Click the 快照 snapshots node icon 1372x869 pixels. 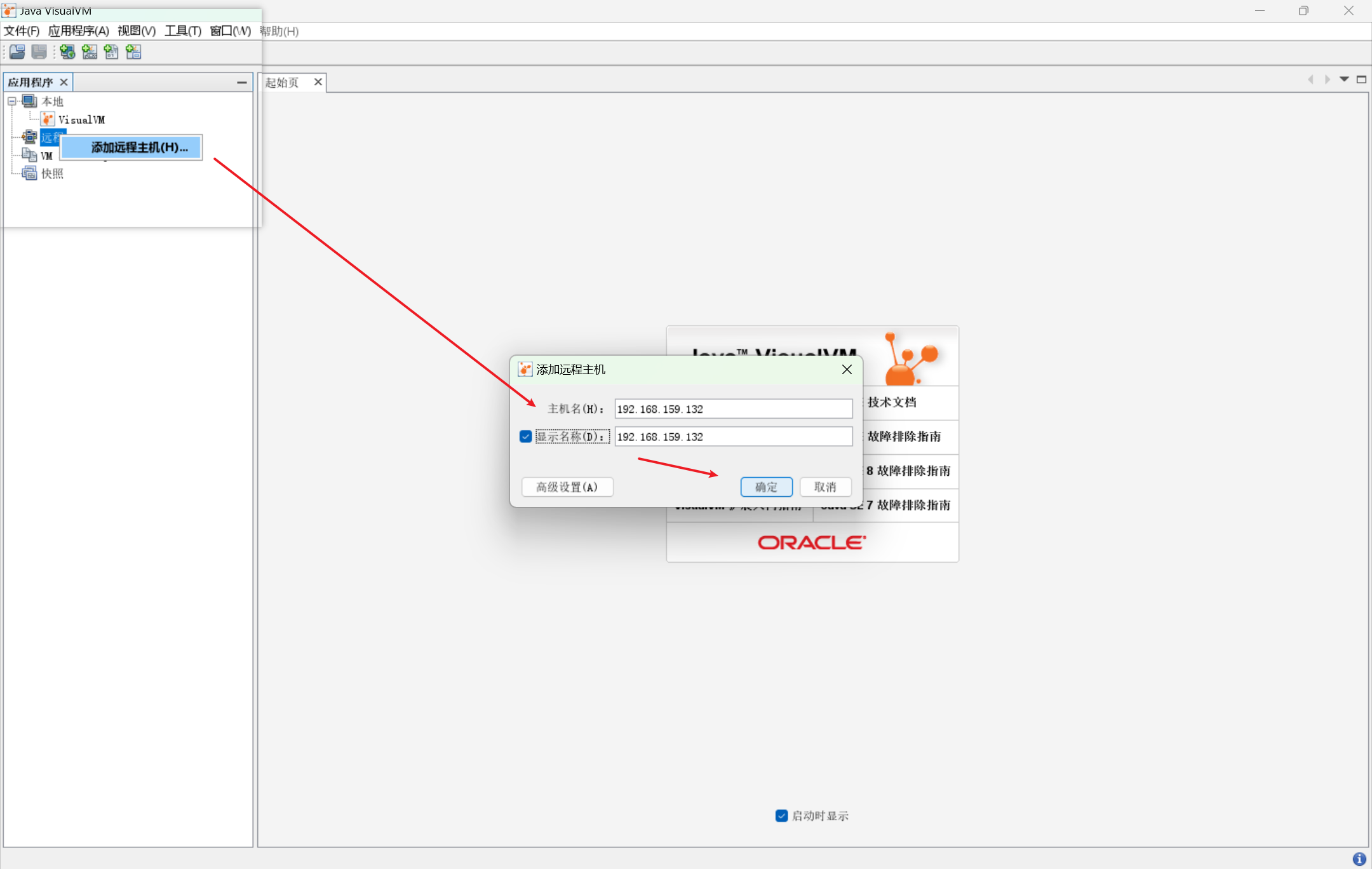pyautogui.click(x=29, y=173)
